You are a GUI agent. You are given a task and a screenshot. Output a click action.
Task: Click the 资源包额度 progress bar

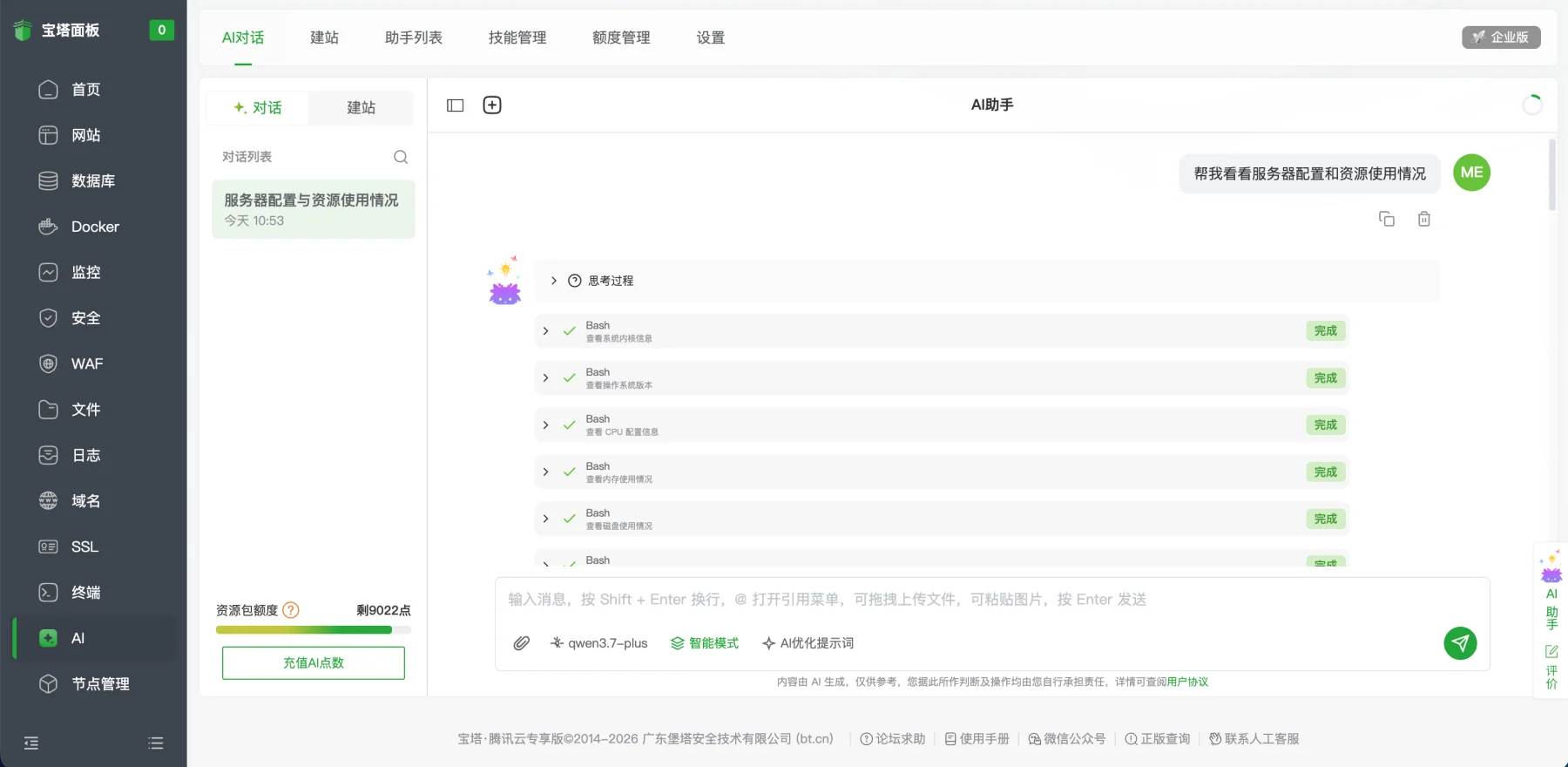pyautogui.click(x=314, y=629)
